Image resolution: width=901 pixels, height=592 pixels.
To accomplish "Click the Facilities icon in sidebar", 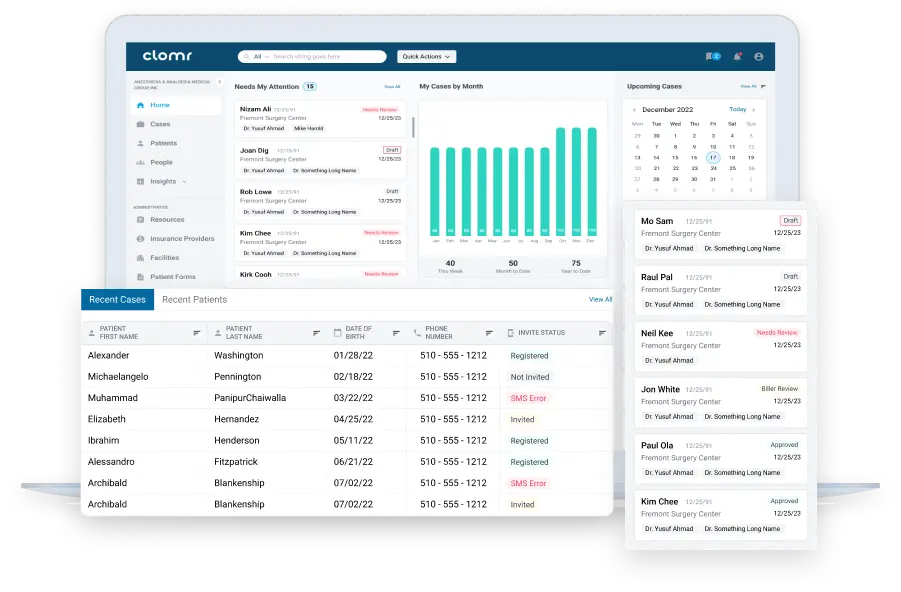I will pos(141,258).
